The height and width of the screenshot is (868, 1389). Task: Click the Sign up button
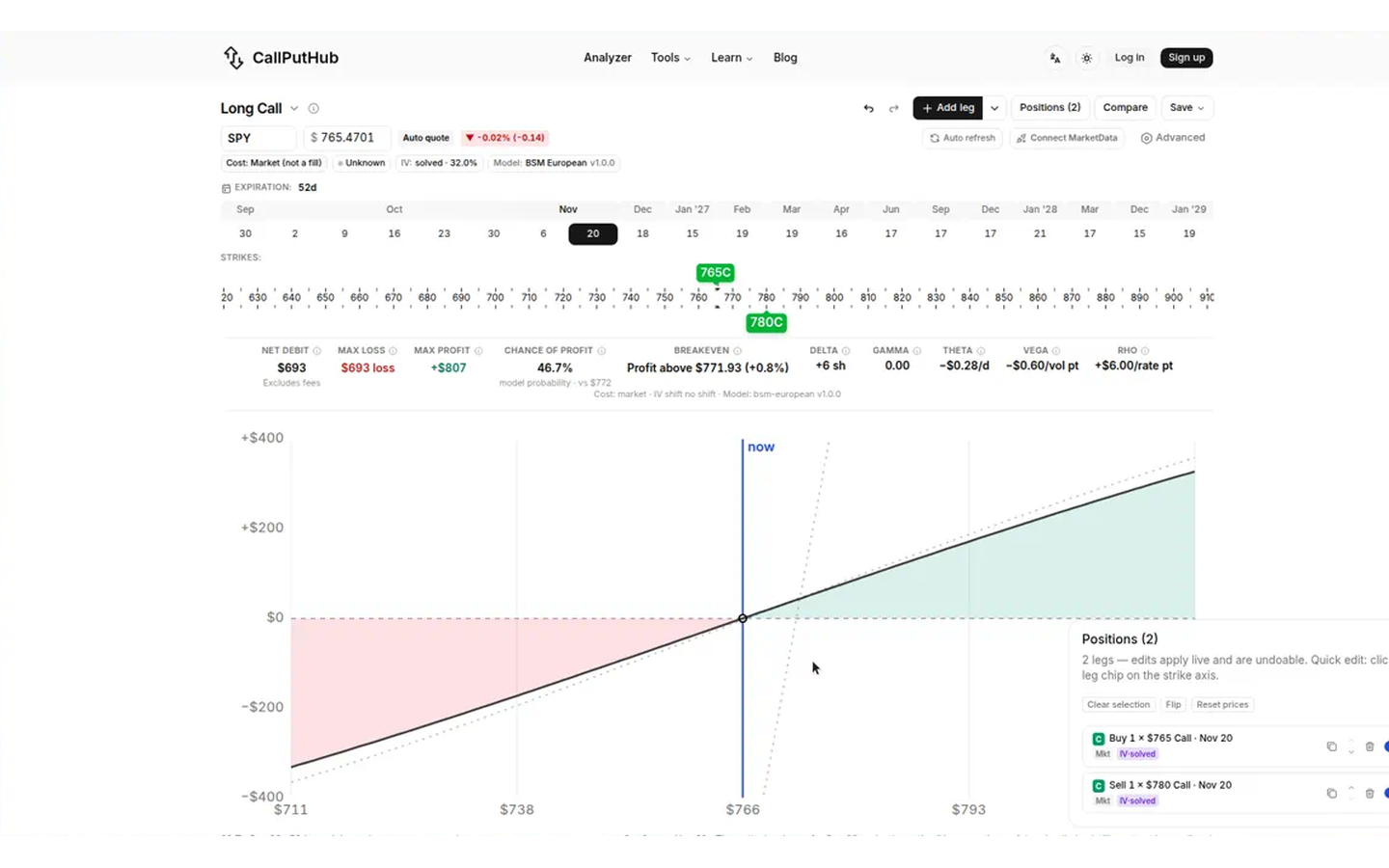click(1186, 58)
